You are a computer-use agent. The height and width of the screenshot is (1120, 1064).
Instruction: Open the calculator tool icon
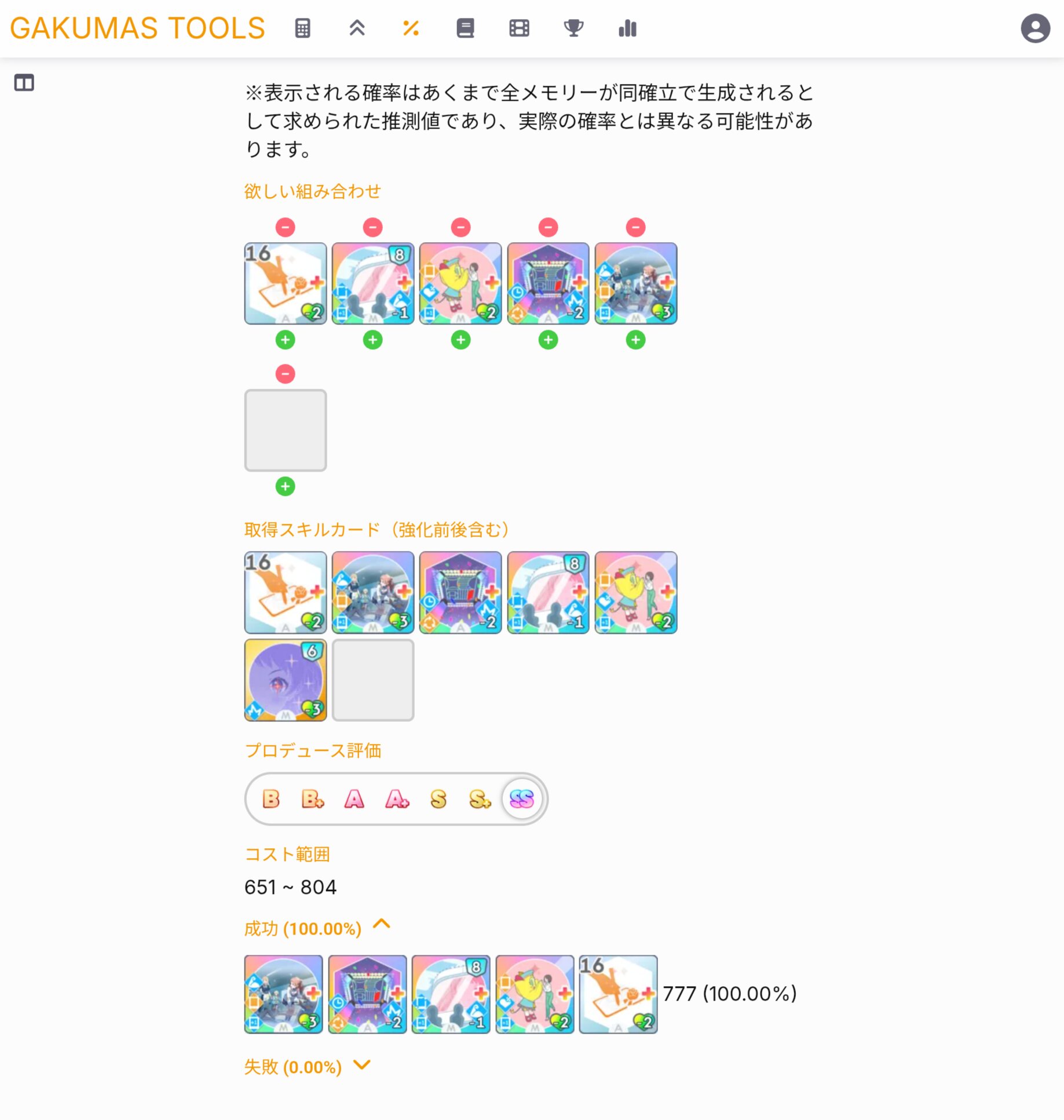[x=302, y=28]
